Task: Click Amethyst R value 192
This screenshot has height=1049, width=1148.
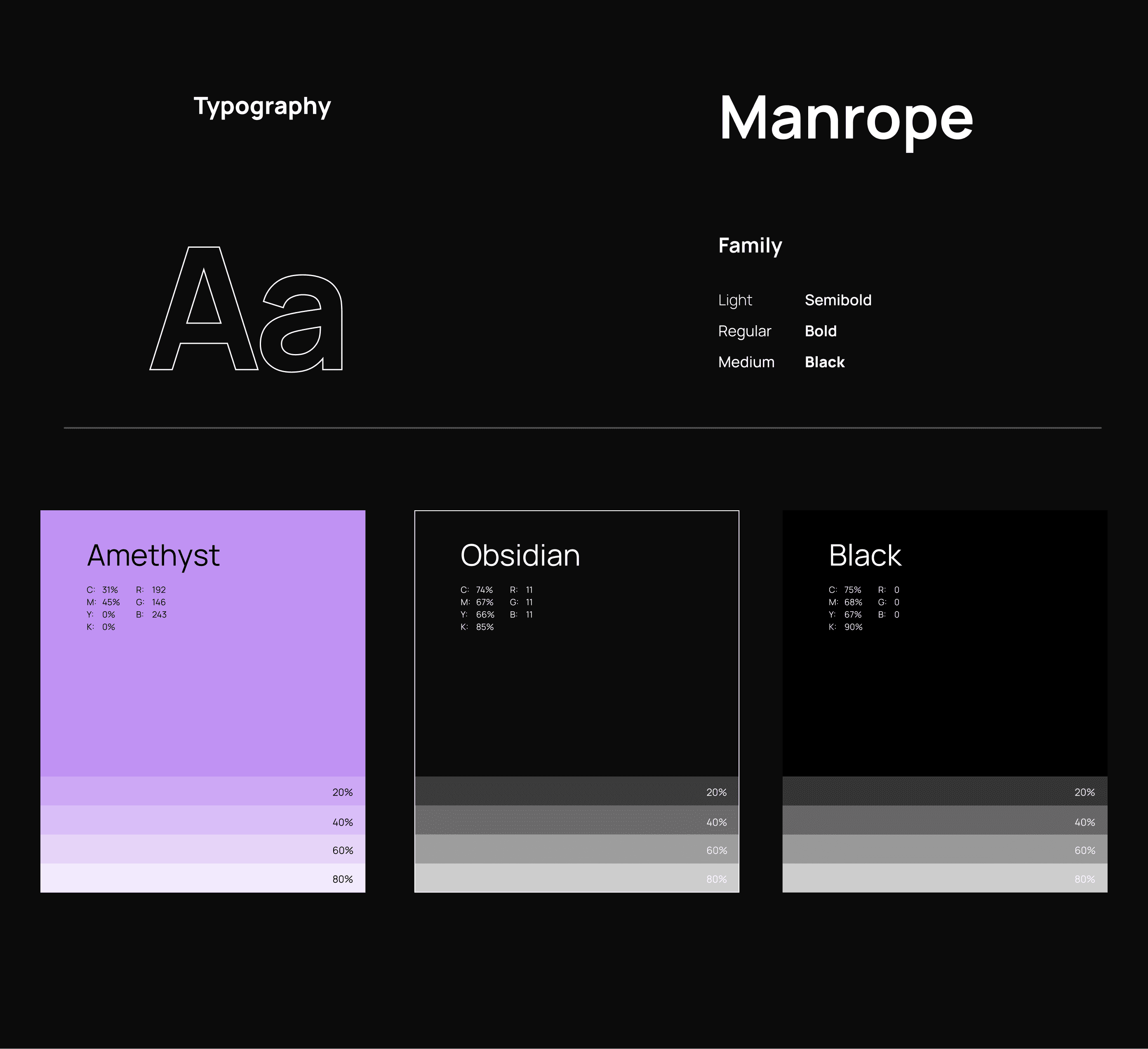Action: [x=159, y=590]
